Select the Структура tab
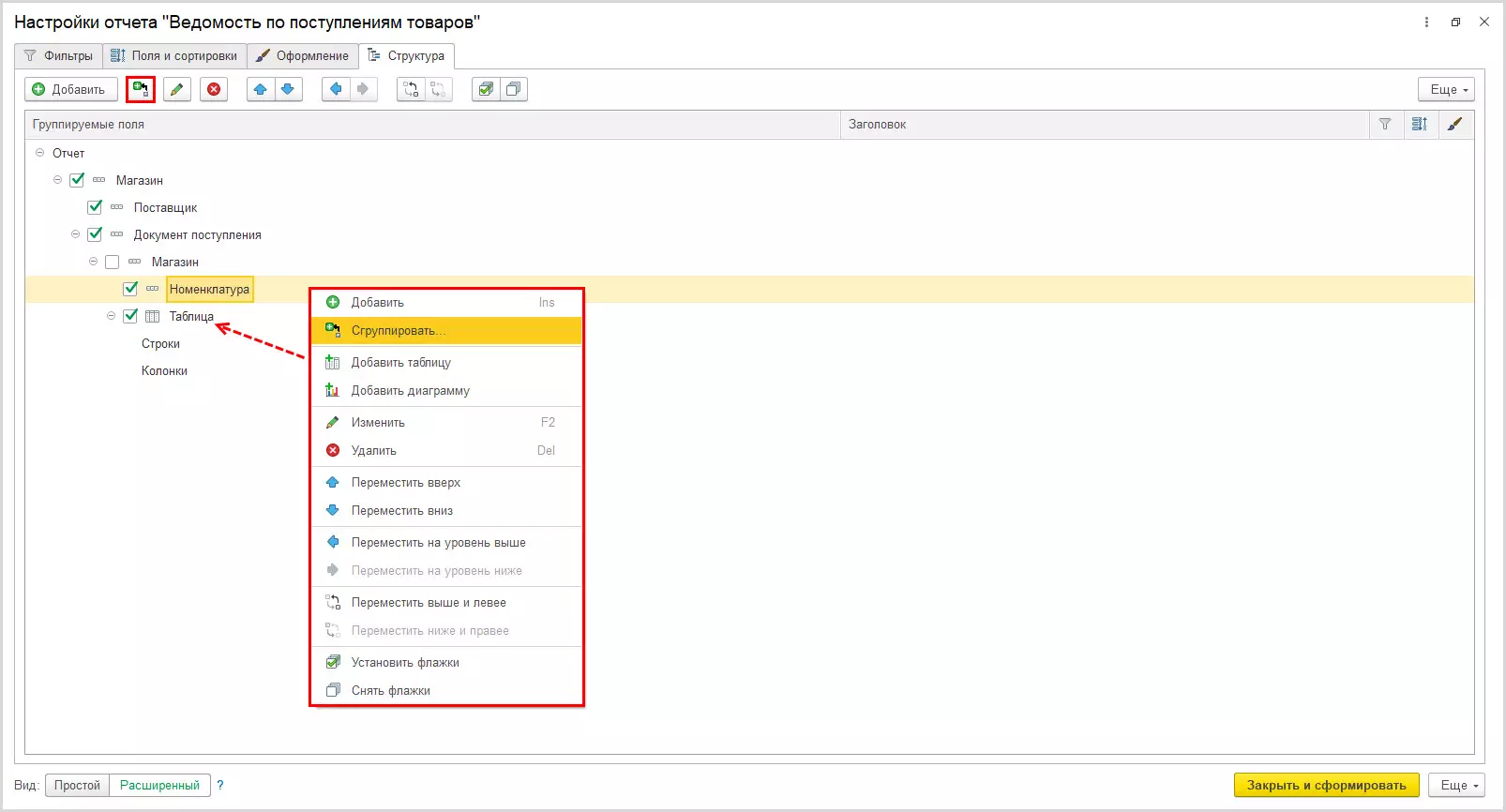The image size is (1506, 812). point(407,56)
